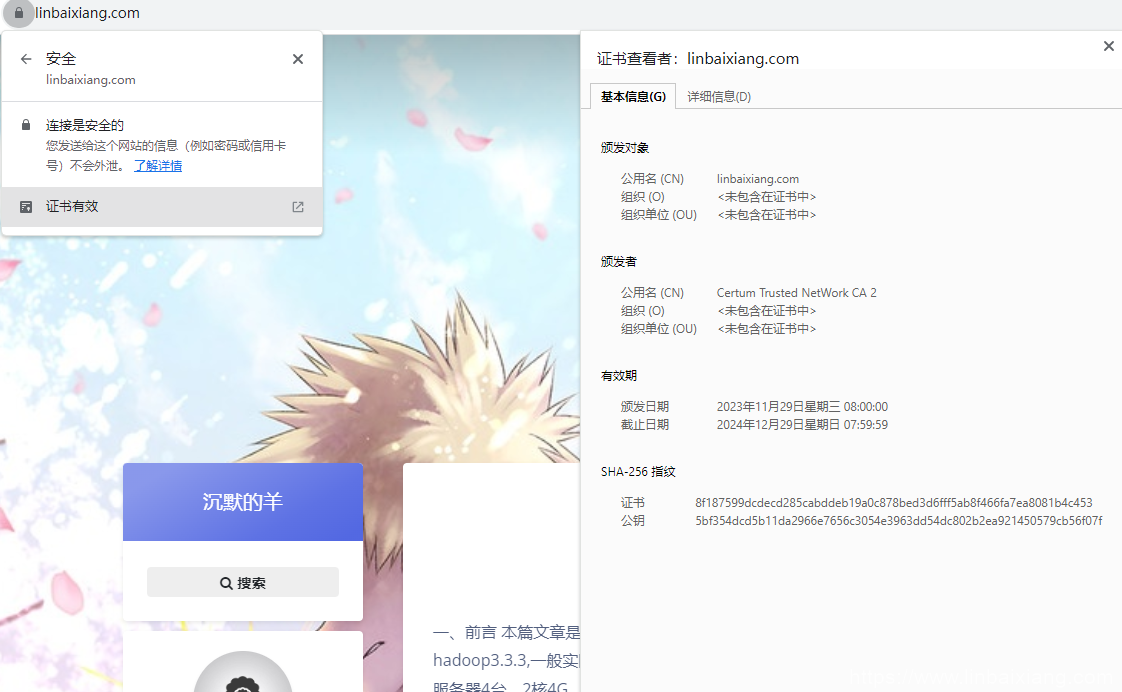Click the issued-to common name linbaixiang.com
This screenshot has height=692, width=1122.
tap(758, 179)
